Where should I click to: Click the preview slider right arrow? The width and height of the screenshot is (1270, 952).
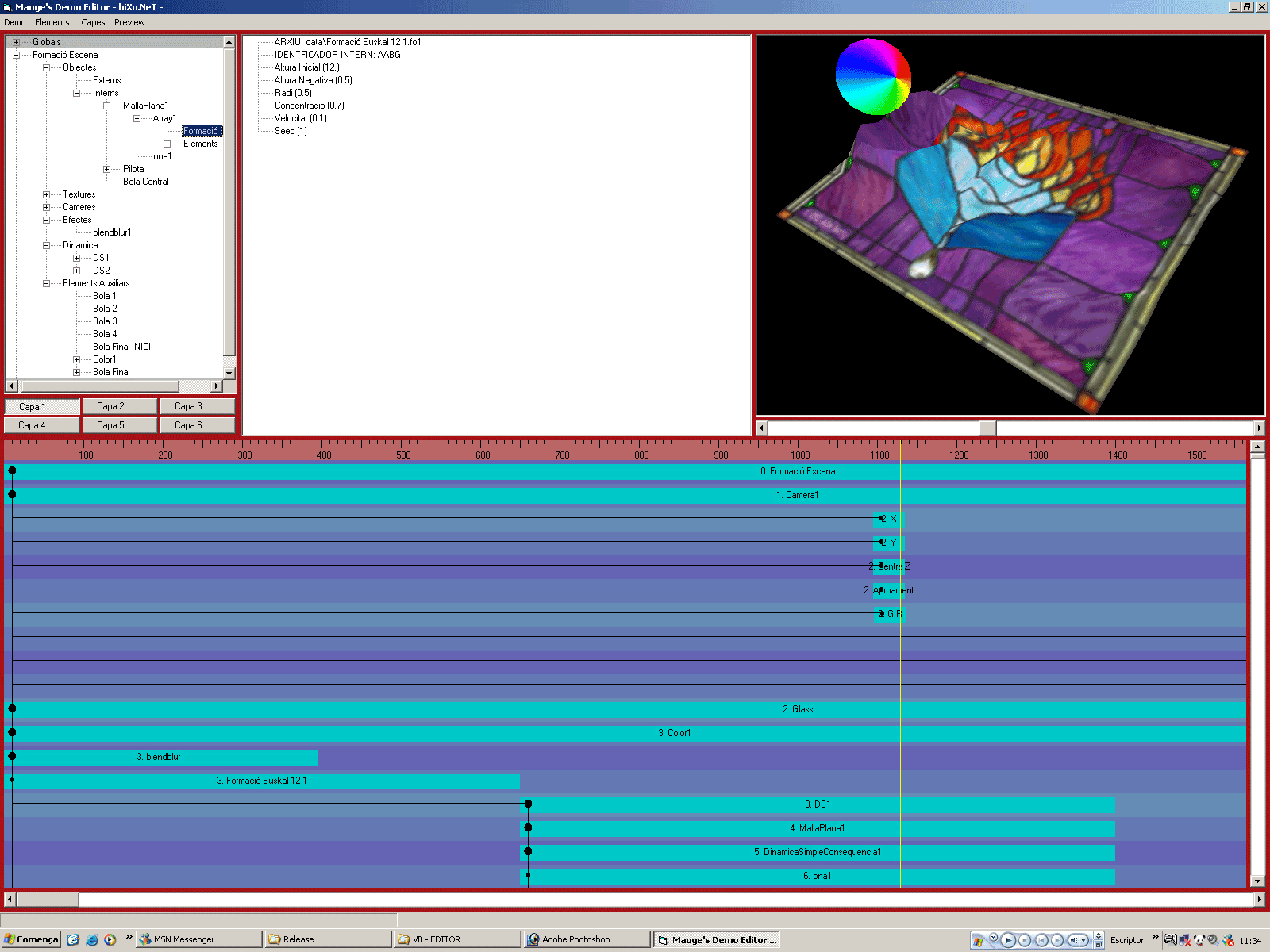click(x=1259, y=428)
